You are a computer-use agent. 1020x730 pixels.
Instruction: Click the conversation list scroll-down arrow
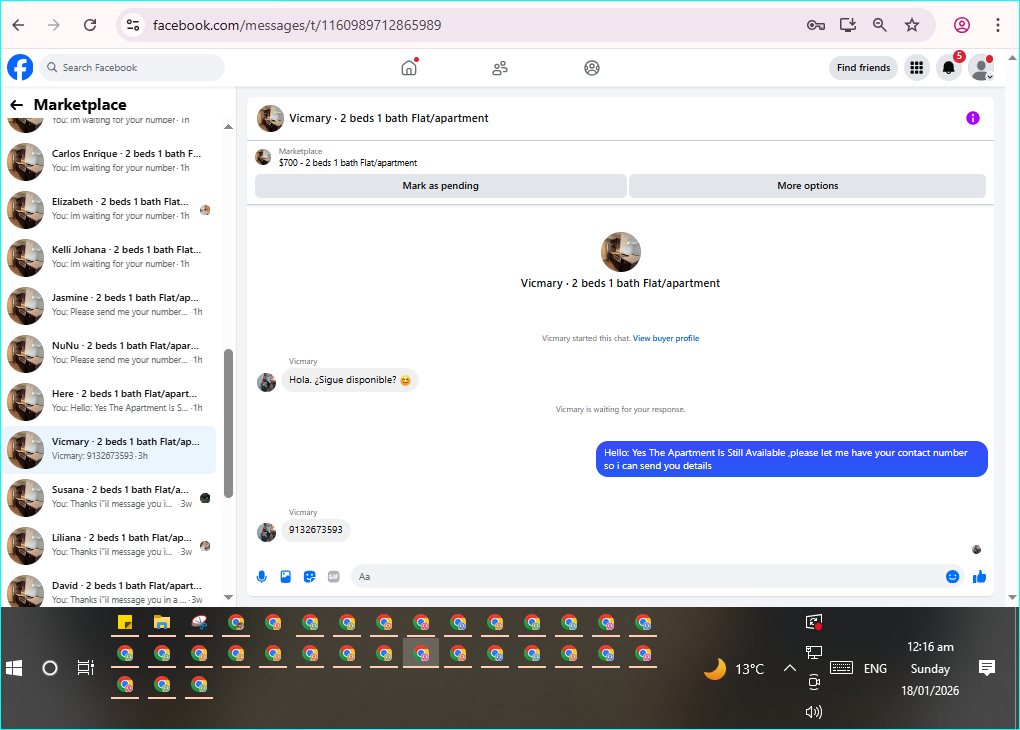click(x=228, y=597)
